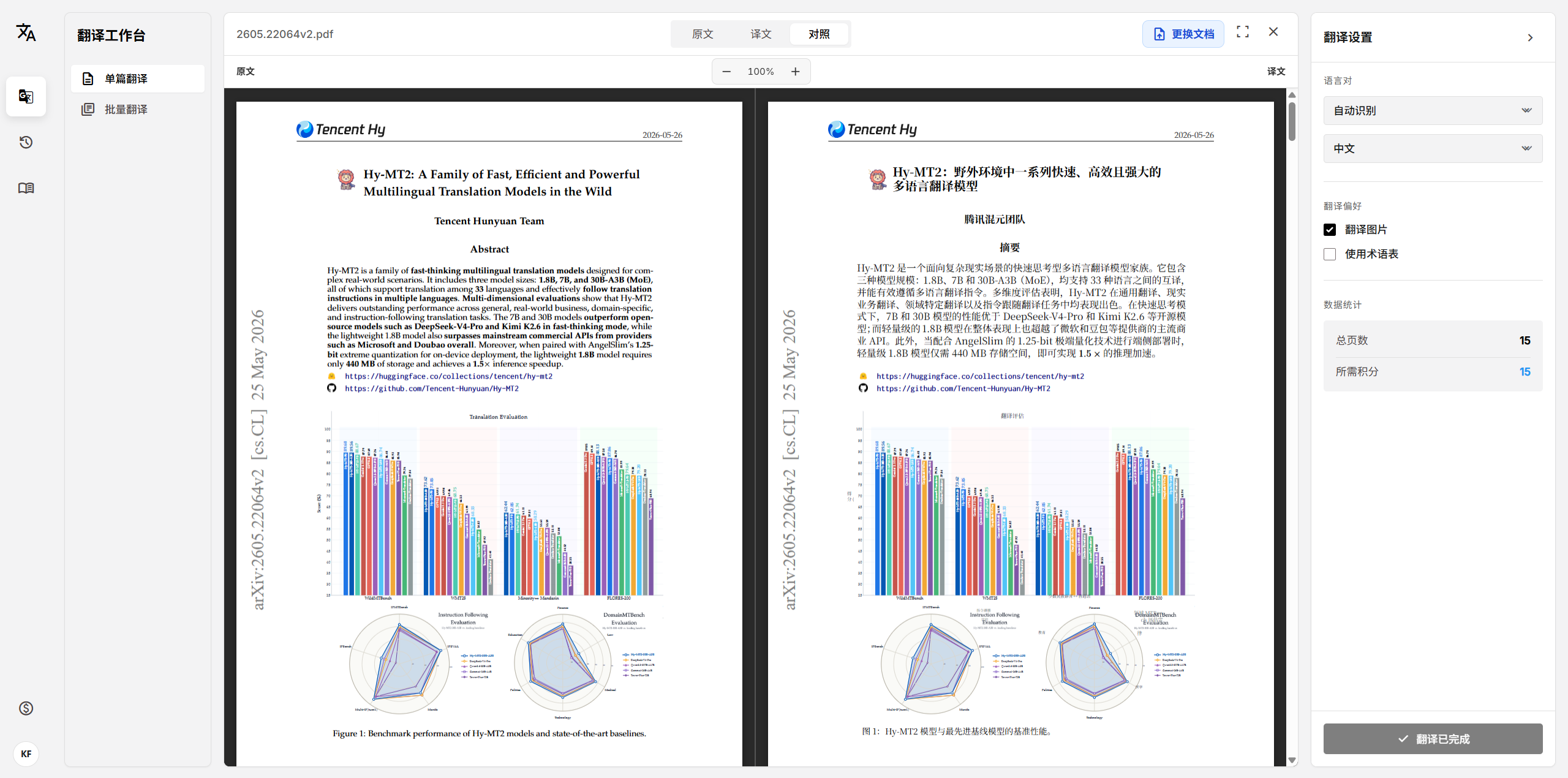This screenshot has width=1568, height=778.
Task: Open the credits dollar icon
Action: [x=26, y=708]
